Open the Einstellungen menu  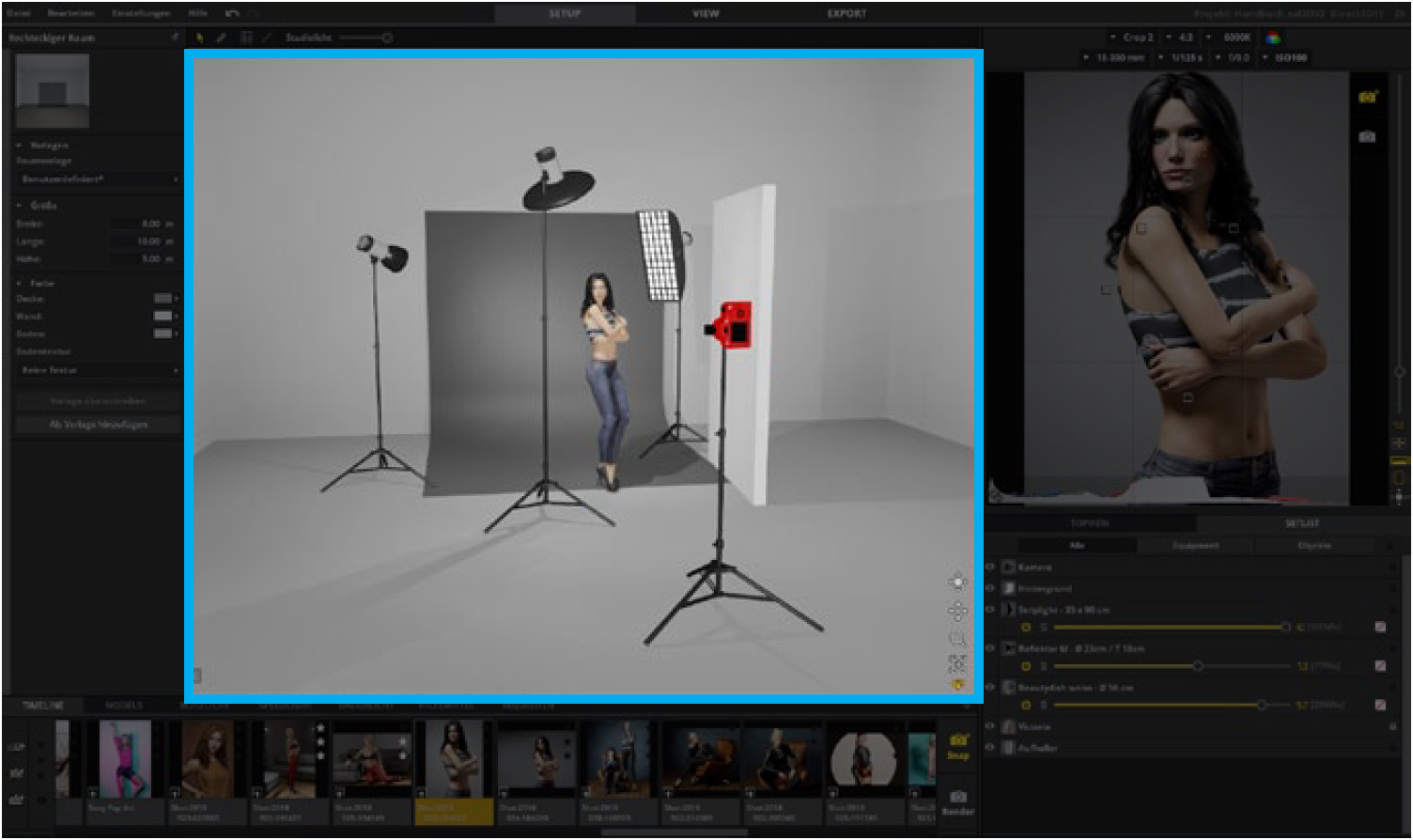click(141, 13)
